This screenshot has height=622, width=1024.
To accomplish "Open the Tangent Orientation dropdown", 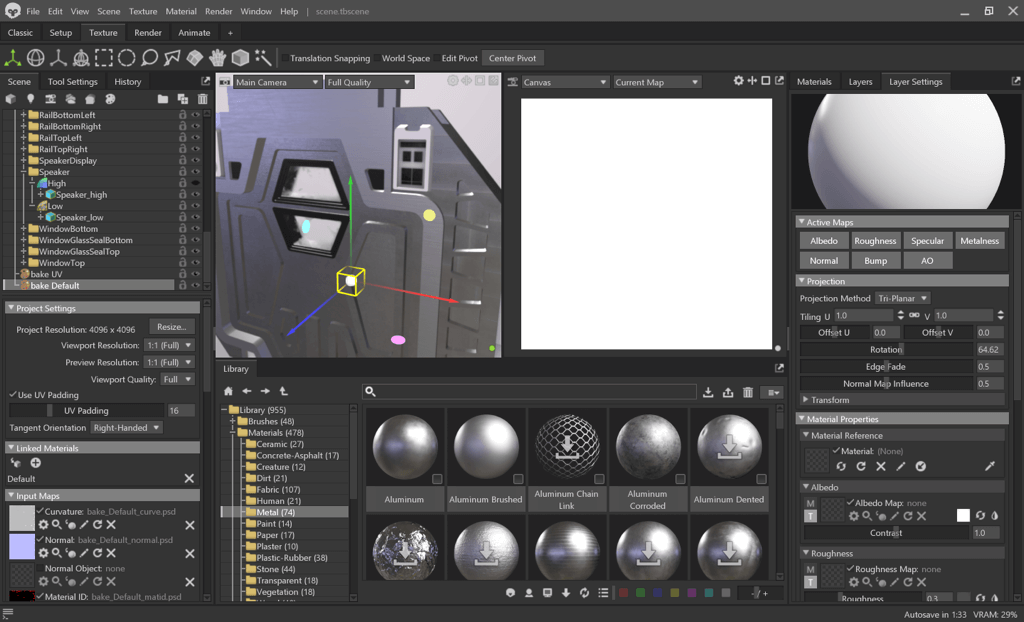I will click(x=126, y=428).
